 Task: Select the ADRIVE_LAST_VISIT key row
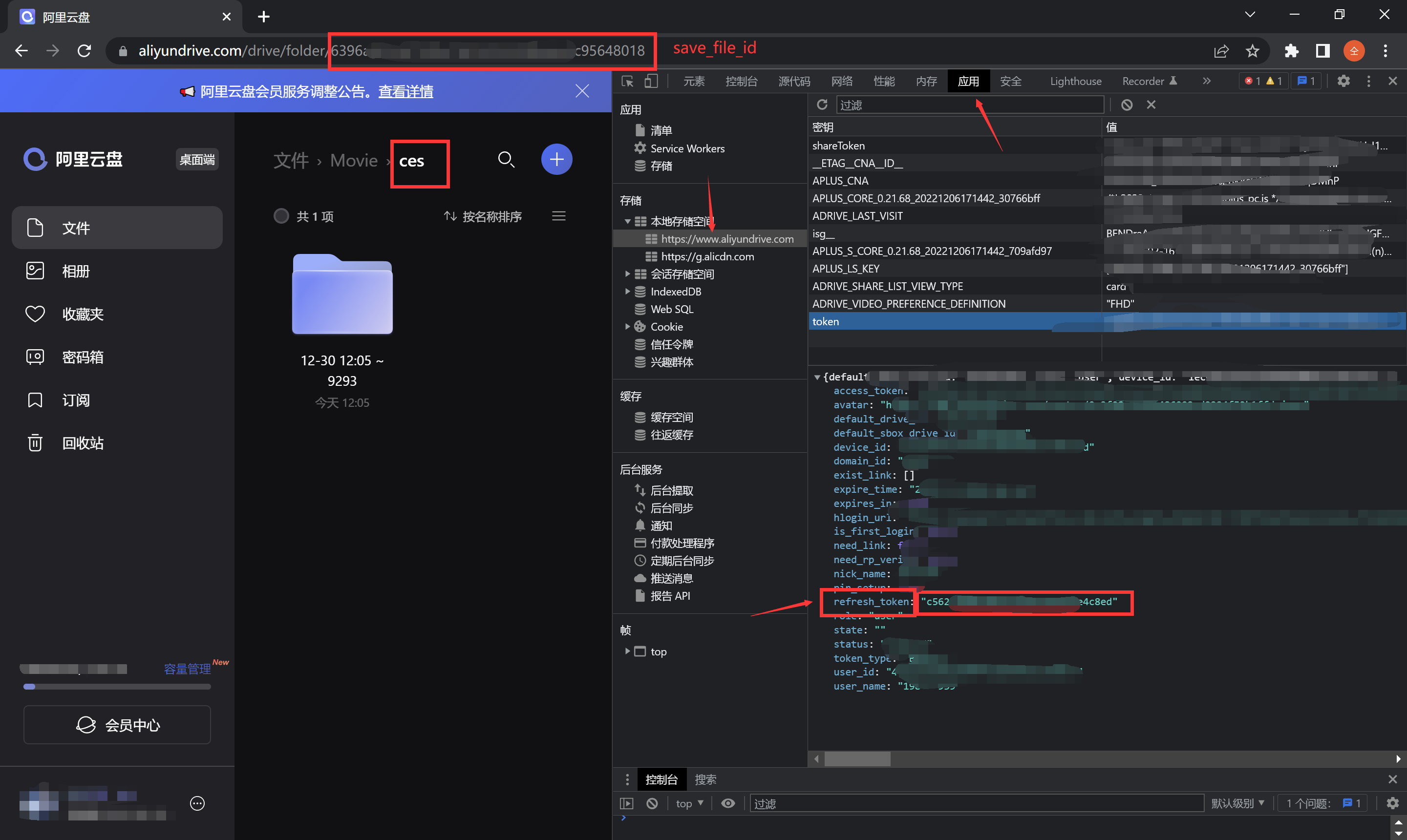point(1107,216)
